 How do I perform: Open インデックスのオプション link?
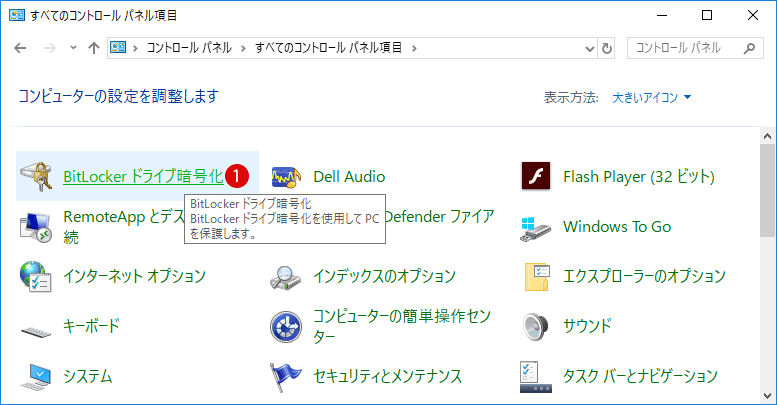coord(384,276)
